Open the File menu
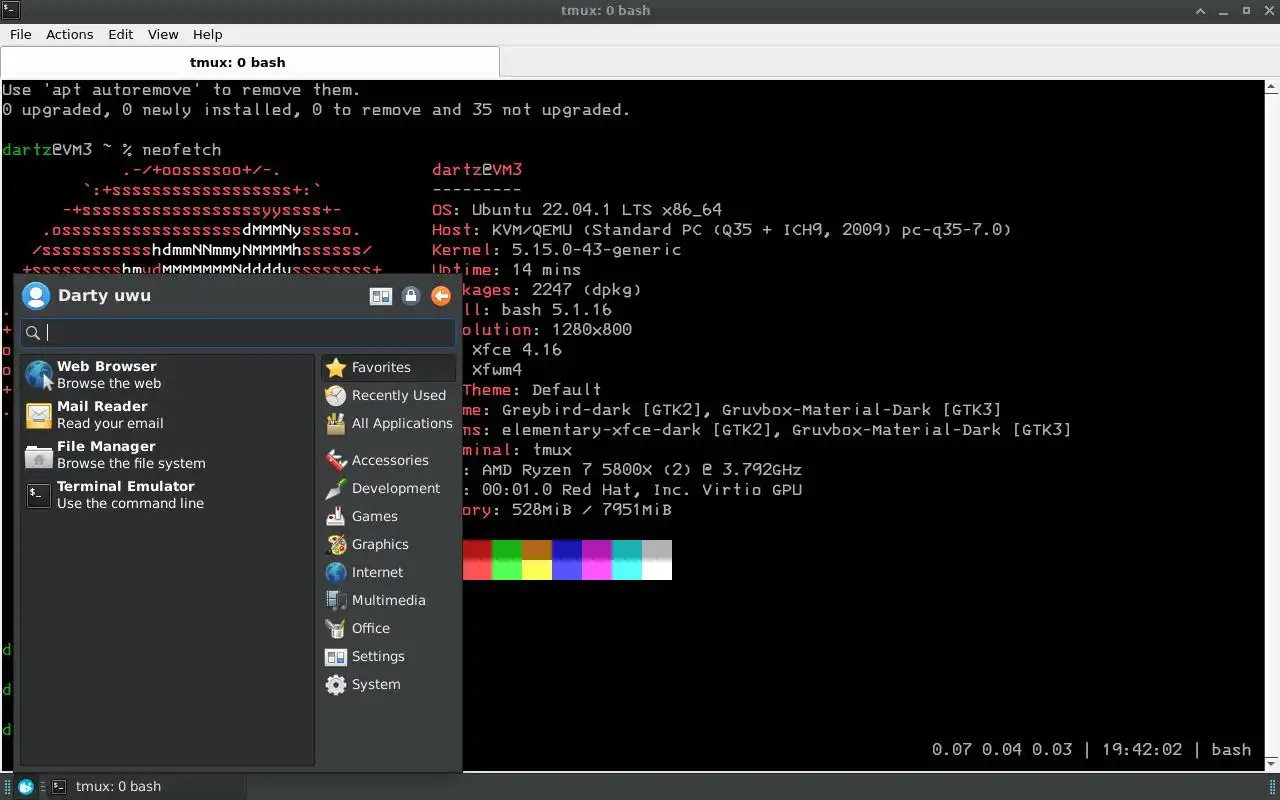 point(21,34)
